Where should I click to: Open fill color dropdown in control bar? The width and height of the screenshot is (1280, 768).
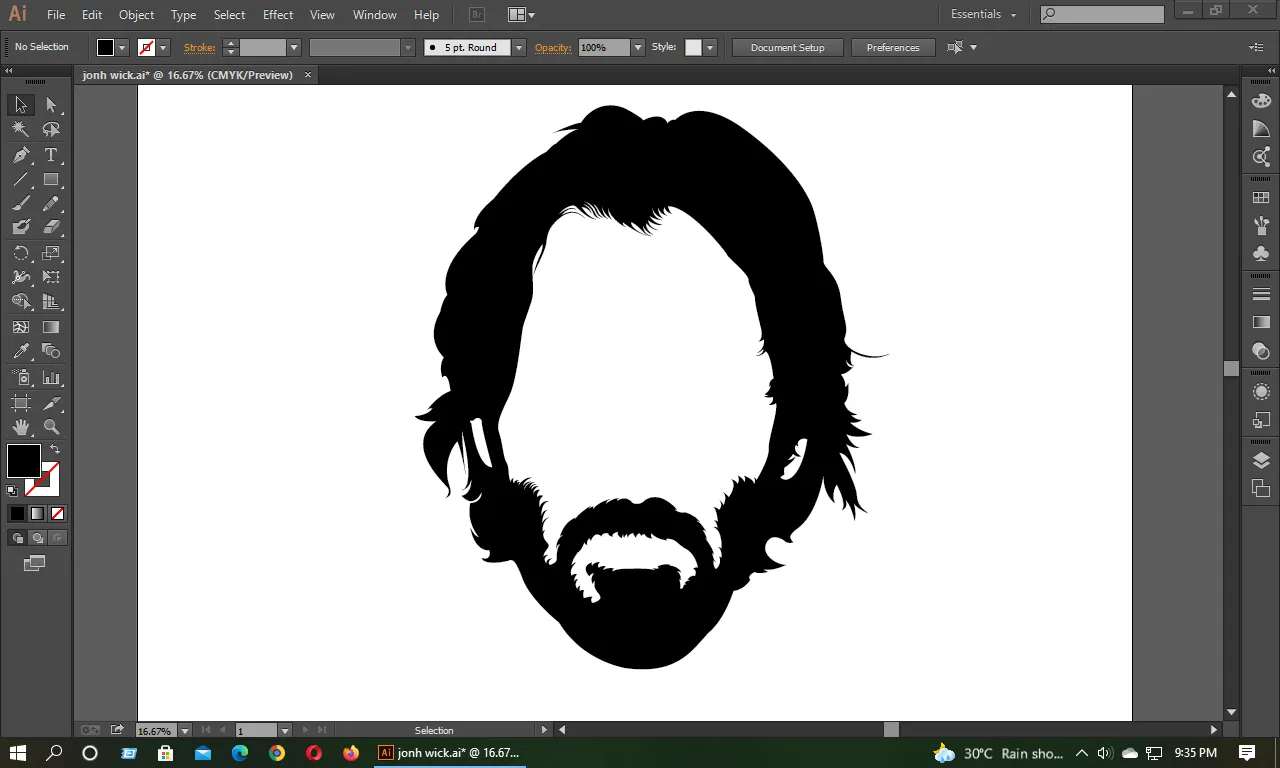point(122,47)
